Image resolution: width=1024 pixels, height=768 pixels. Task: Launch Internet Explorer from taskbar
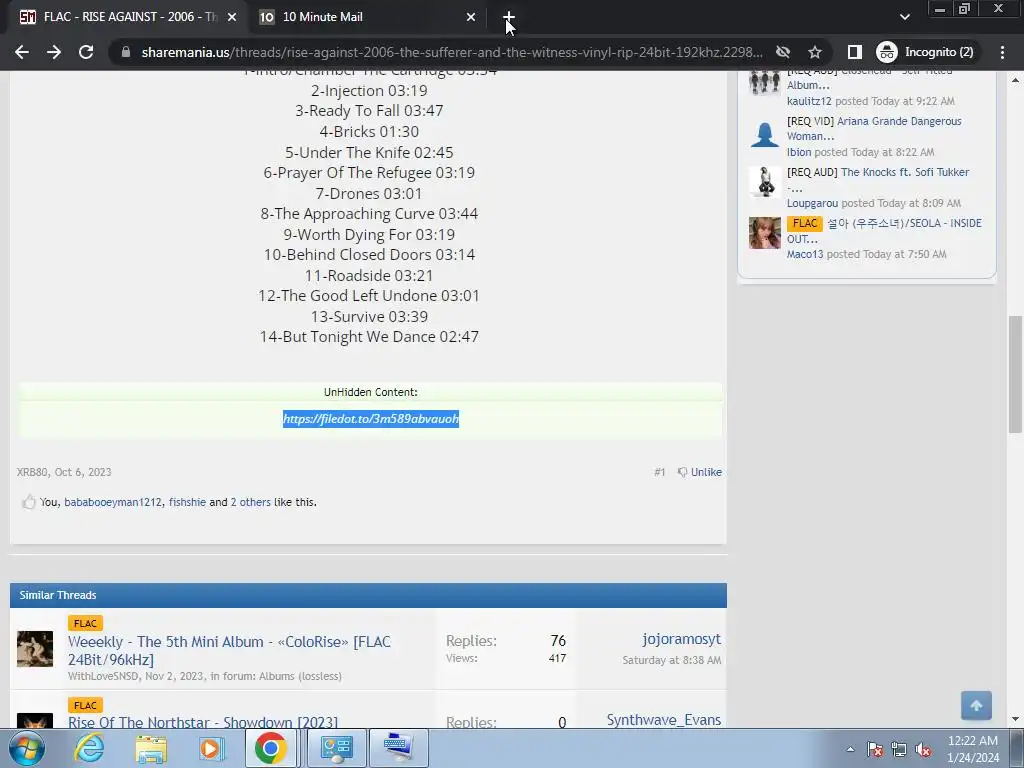(x=89, y=748)
